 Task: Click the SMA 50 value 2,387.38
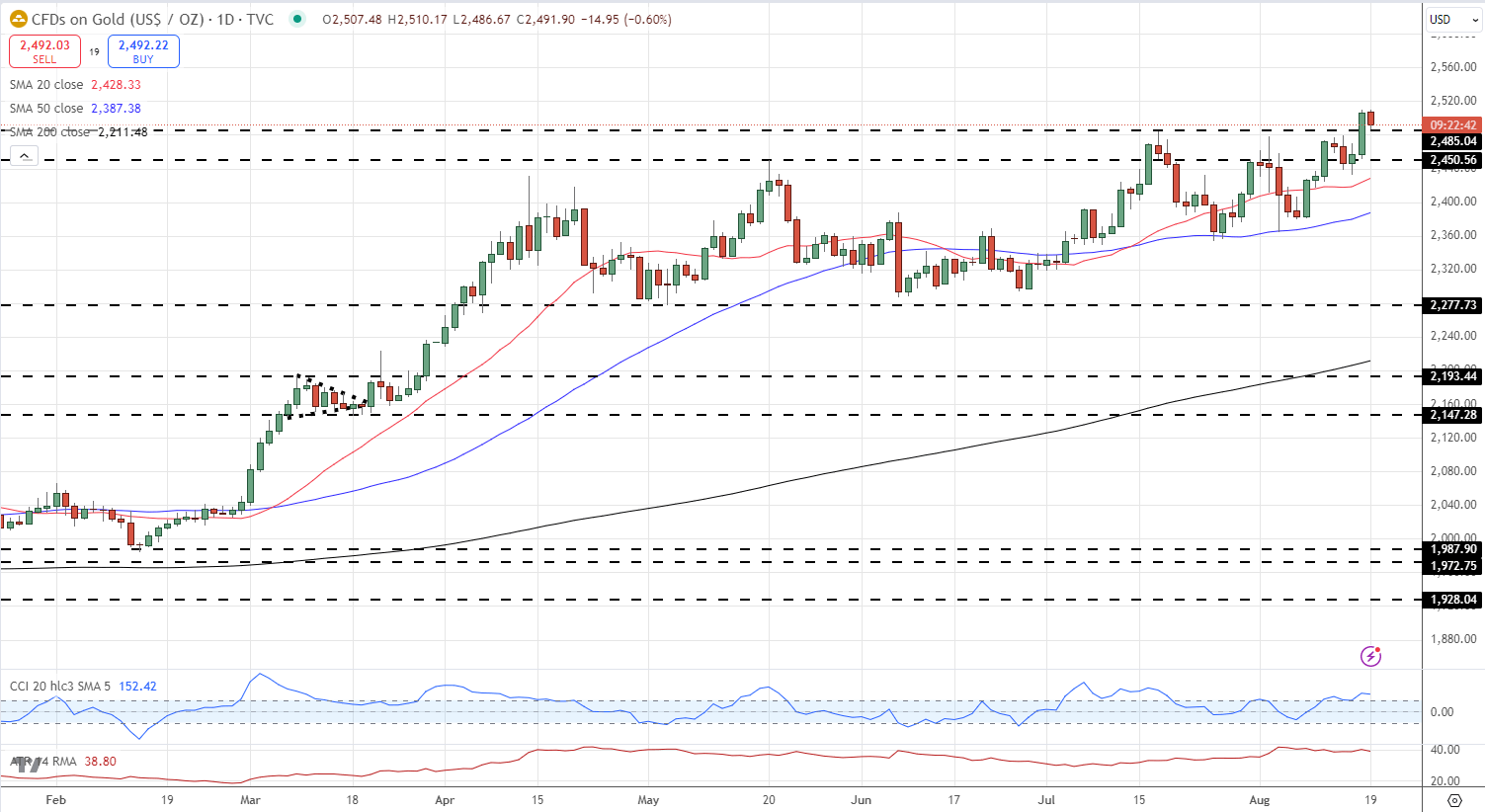point(116,109)
